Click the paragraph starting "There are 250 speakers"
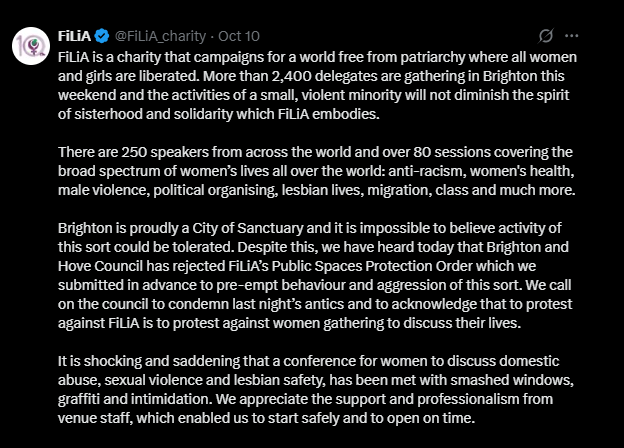This screenshot has height=448, width=624. [x=328, y=171]
